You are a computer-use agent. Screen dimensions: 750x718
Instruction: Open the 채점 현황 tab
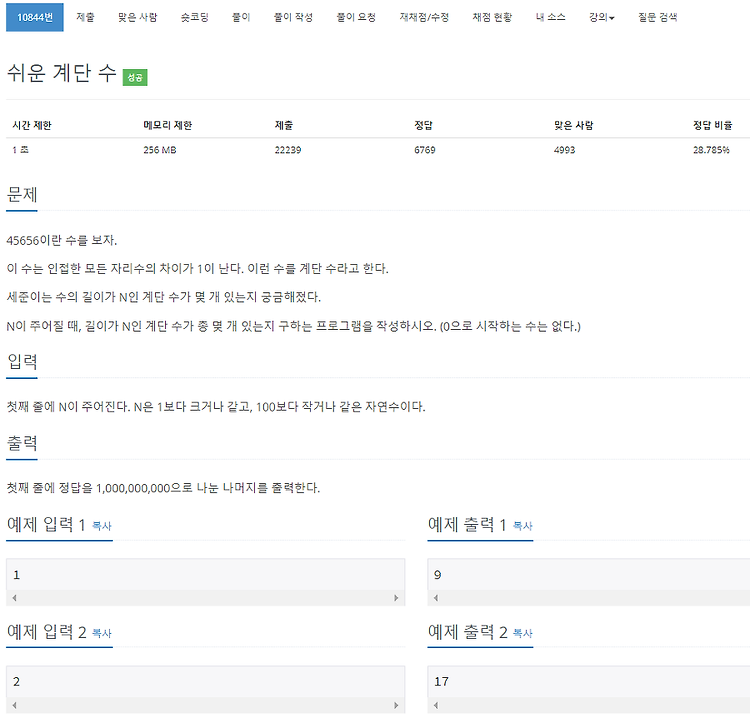[x=492, y=17]
